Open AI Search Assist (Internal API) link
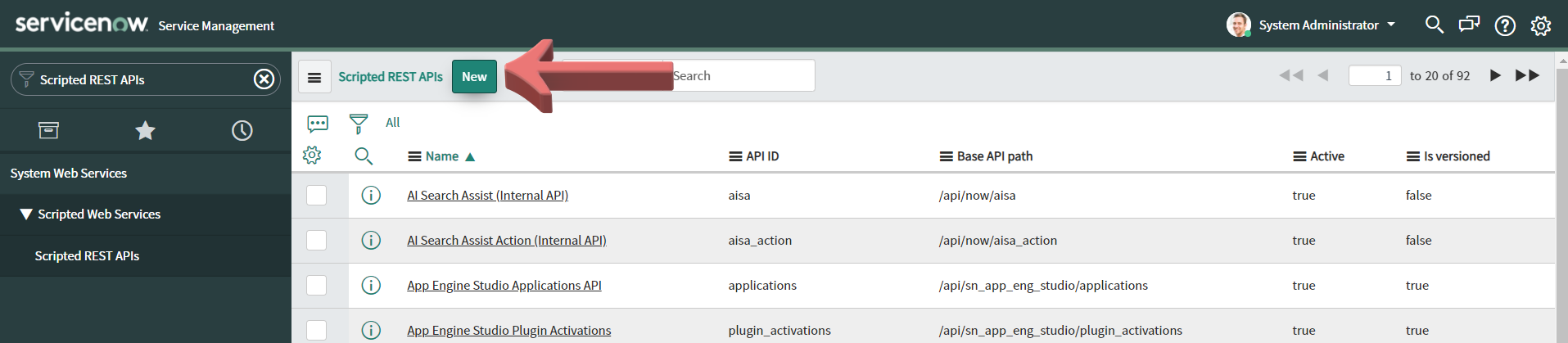Viewport: 1568px width, 343px height. click(487, 195)
